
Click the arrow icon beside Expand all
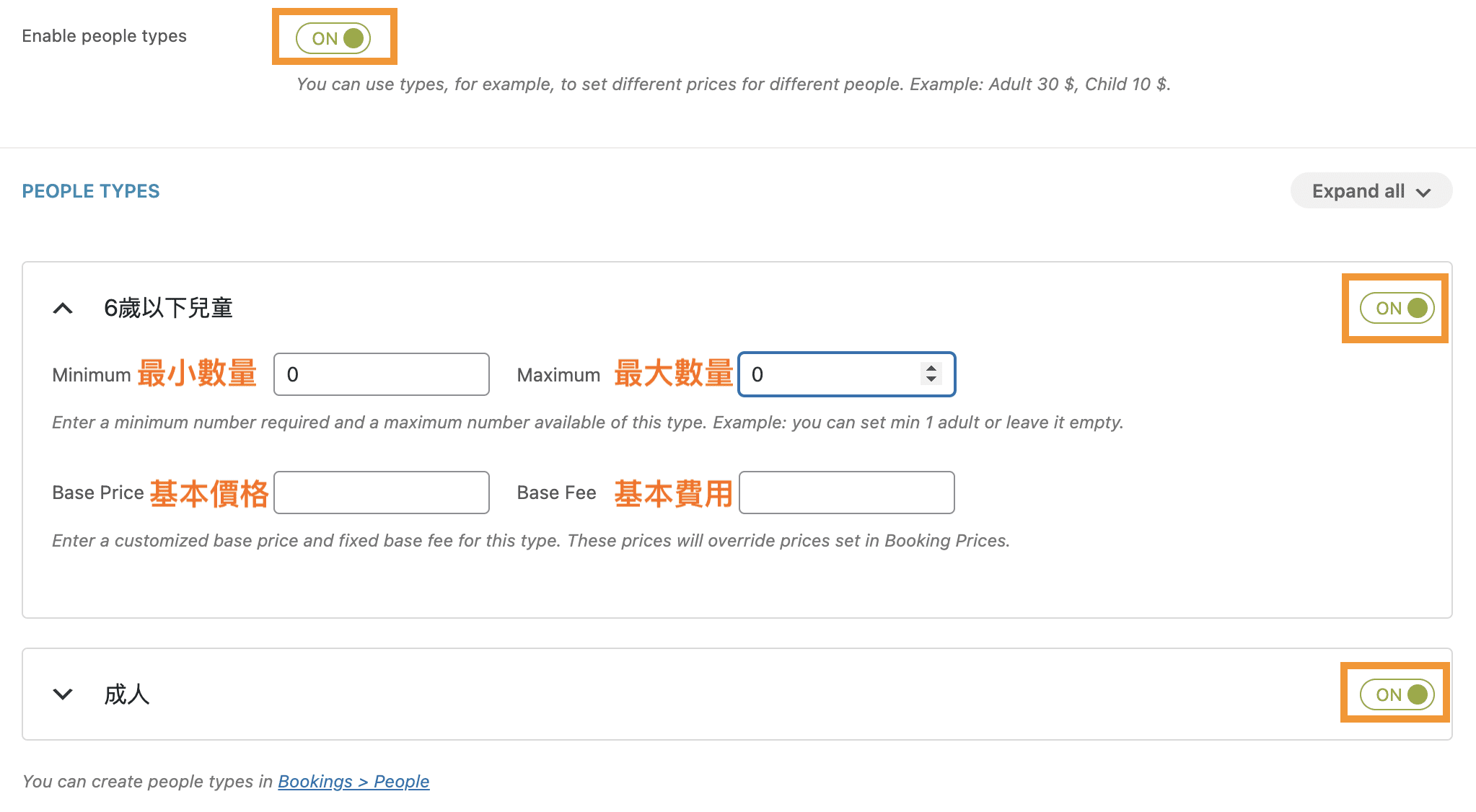(x=1423, y=193)
